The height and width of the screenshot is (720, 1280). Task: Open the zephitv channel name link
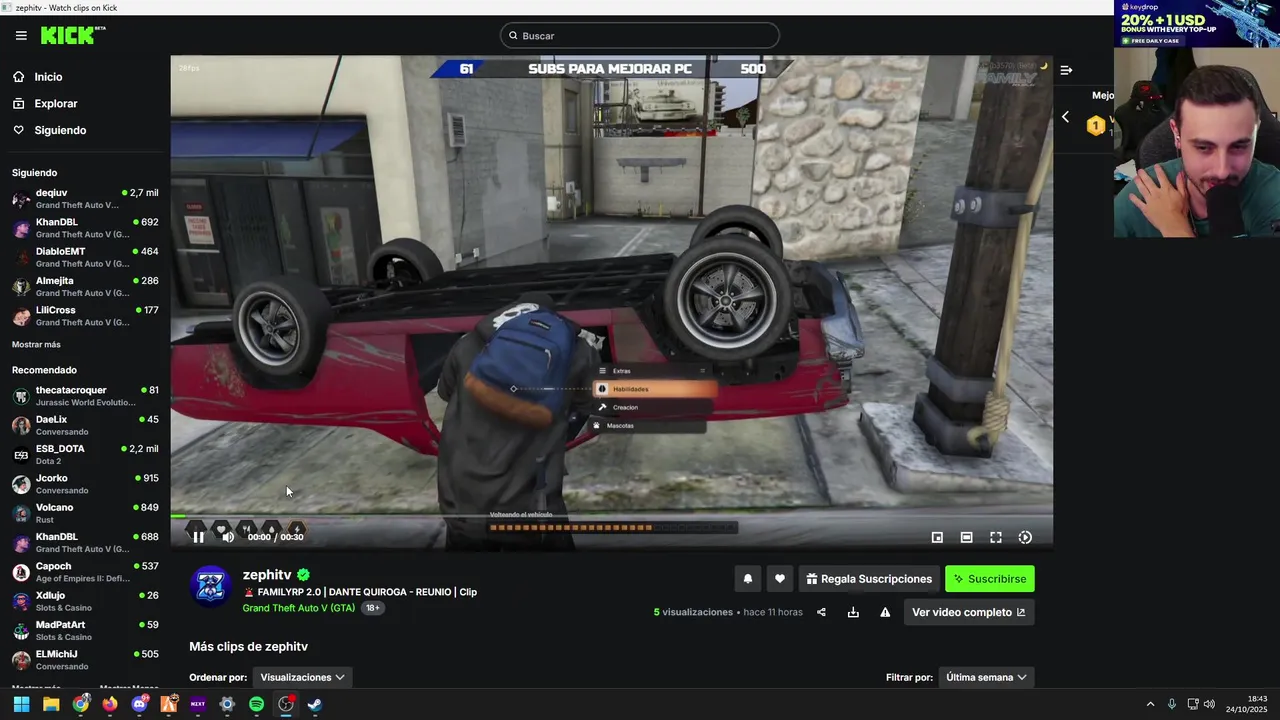(267, 575)
